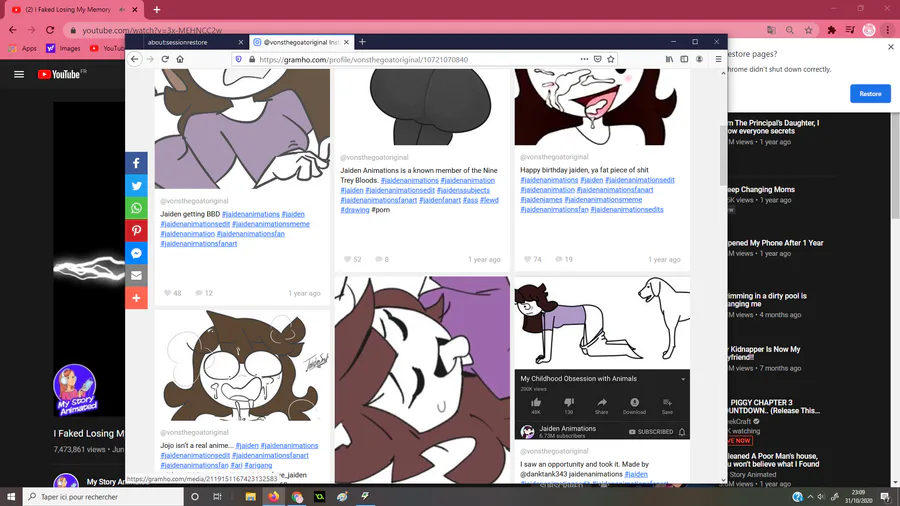
Task: Open File Explorer from the taskbar
Action: tap(250, 497)
